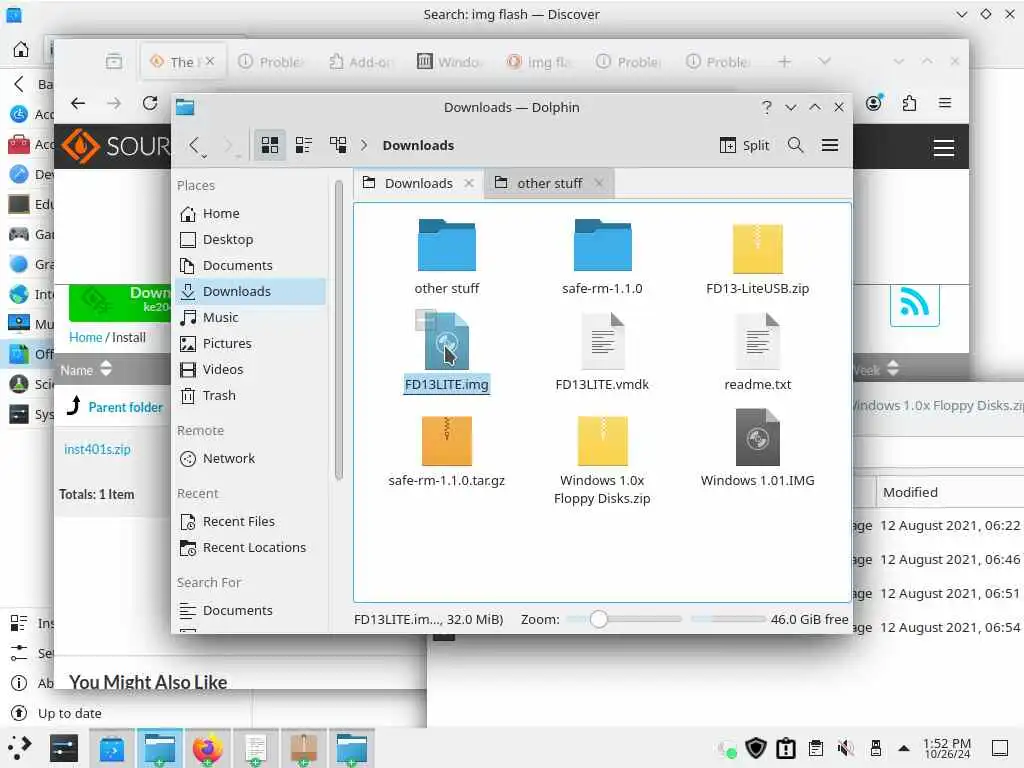Click the SourceForge RSS feed icon

tap(914, 303)
